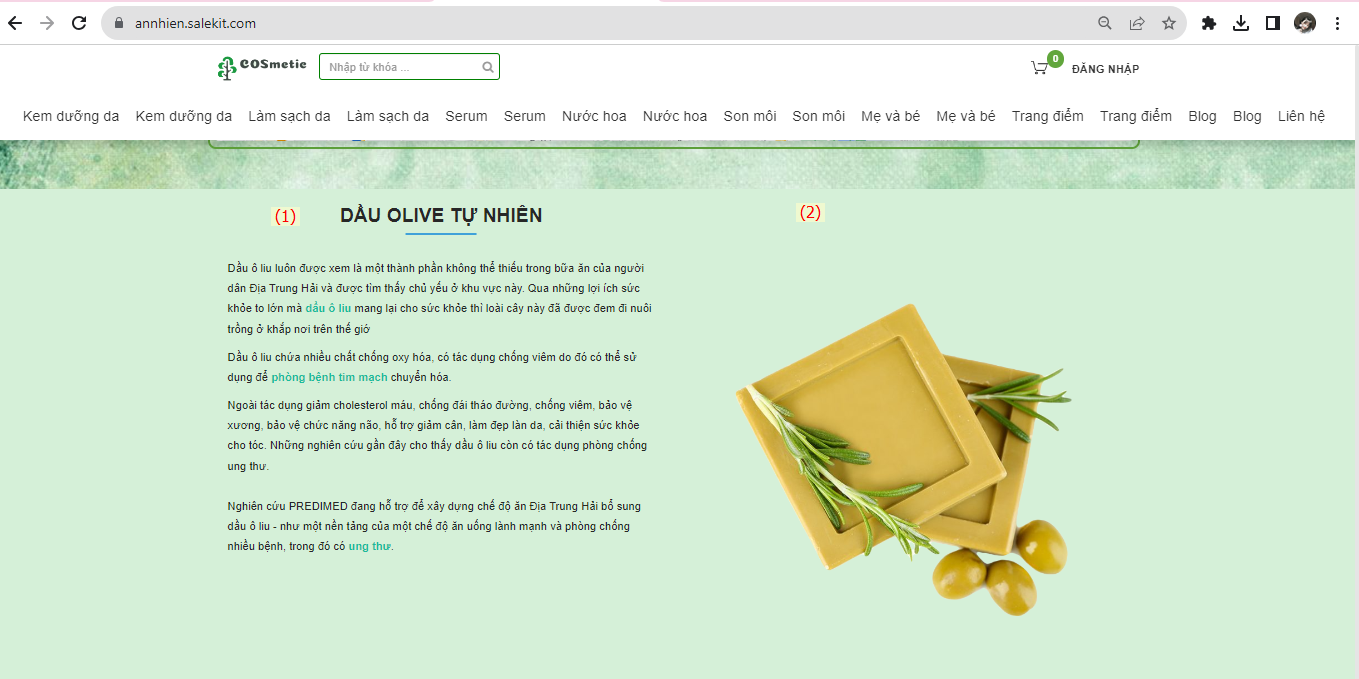Open the shopping cart icon
Screen dimensions: 1359x679
[x=1040, y=68]
